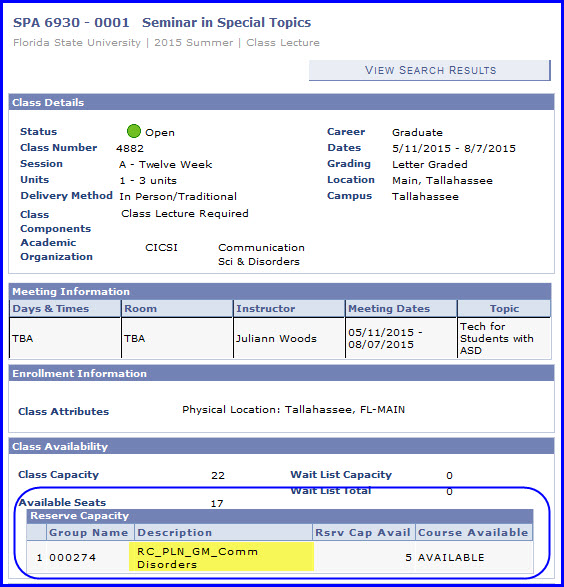Click the Reserve Capacity table header
564x587 pixels.
pos(280,516)
